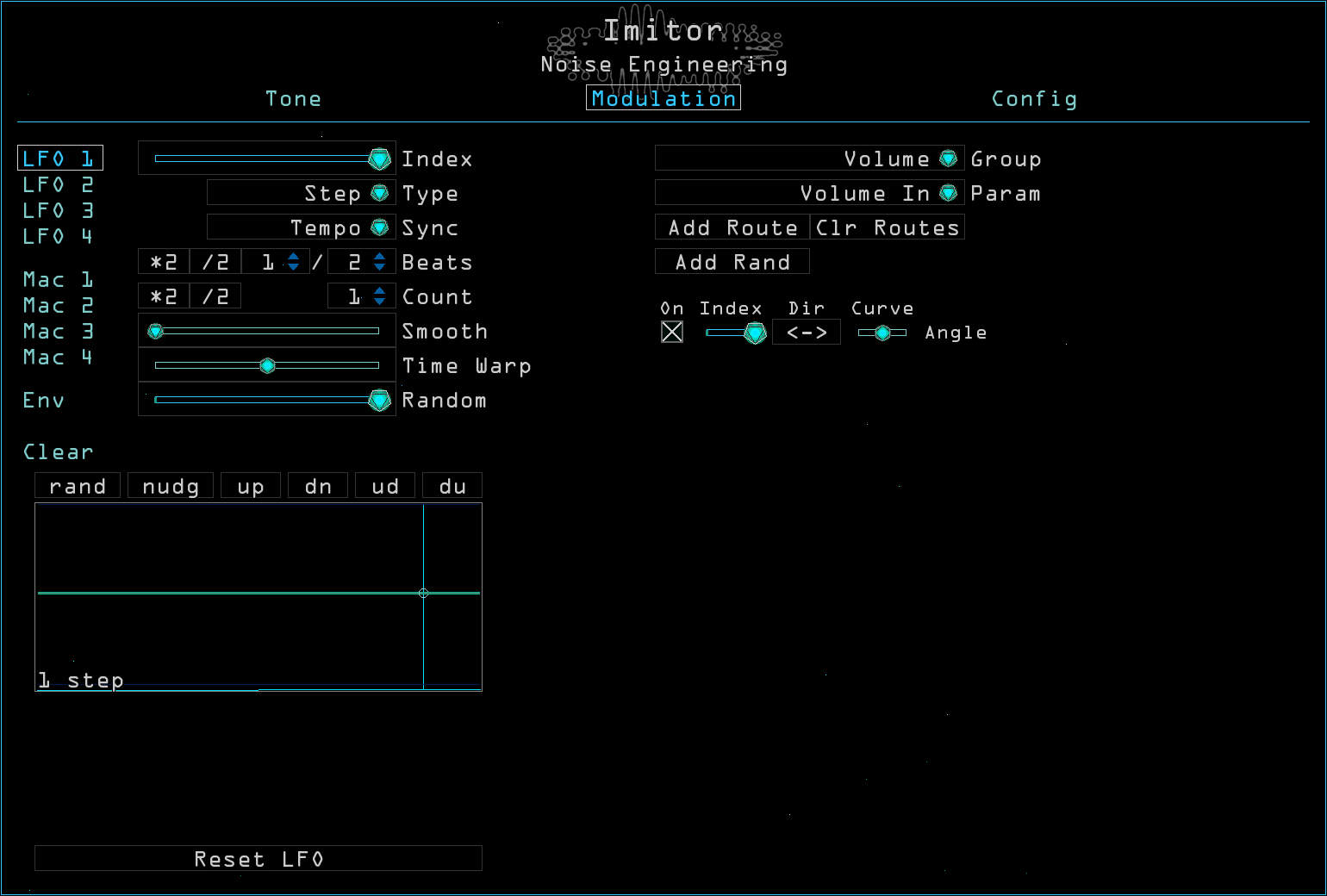
Task: Click the ud pattern button
Action: point(385,485)
